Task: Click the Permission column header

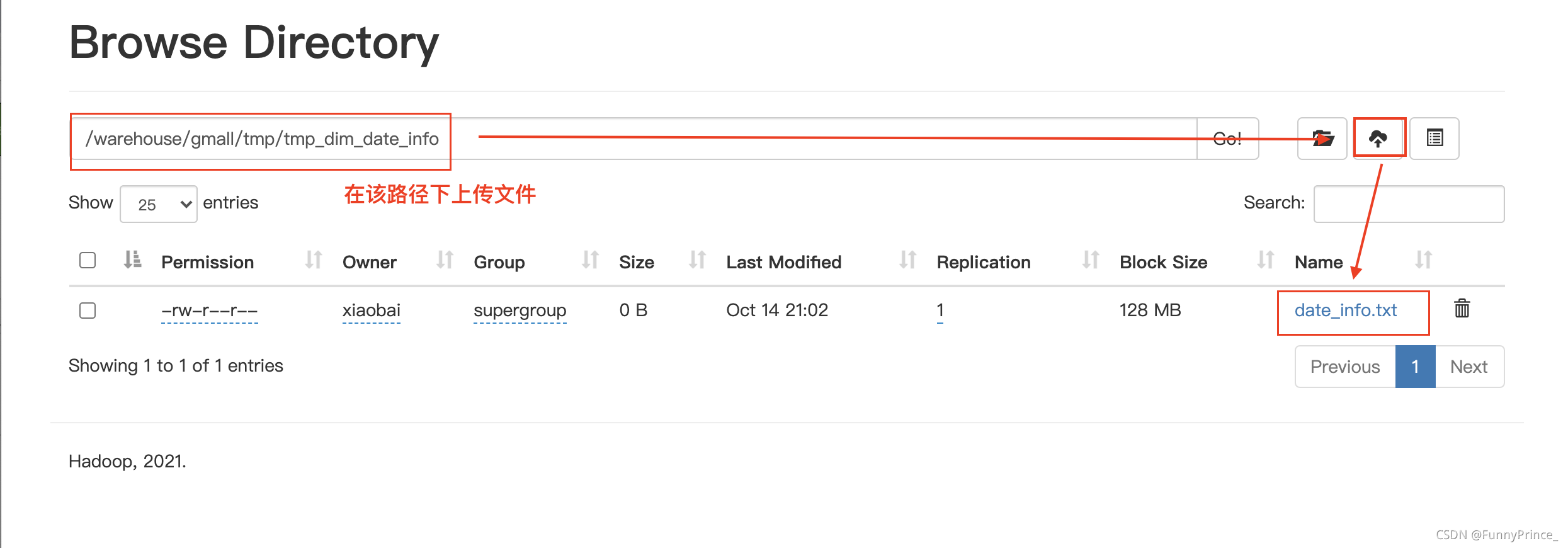Action: (x=208, y=262)
